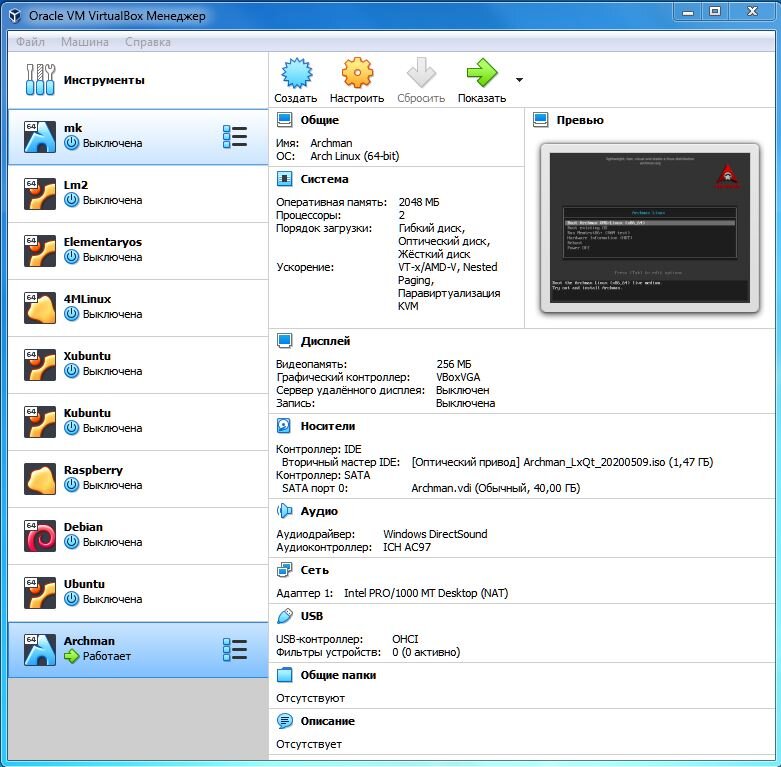Click the Вторичный мастер IDE label
The image size is (781, 767).
pyautogui.click(x=341, y=462)
